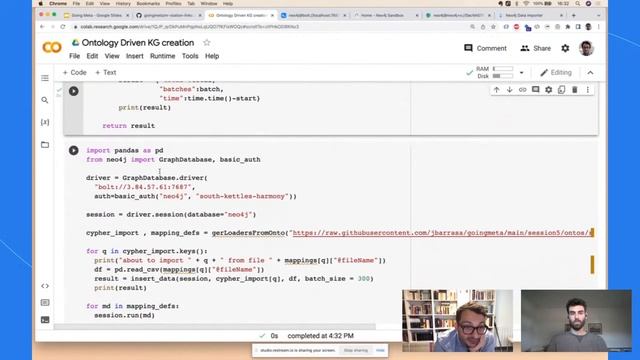This screenshot has width=640, height=360.
Task: Move cell down arrow in cell toolbar
Action: click(x=509, y=90)
